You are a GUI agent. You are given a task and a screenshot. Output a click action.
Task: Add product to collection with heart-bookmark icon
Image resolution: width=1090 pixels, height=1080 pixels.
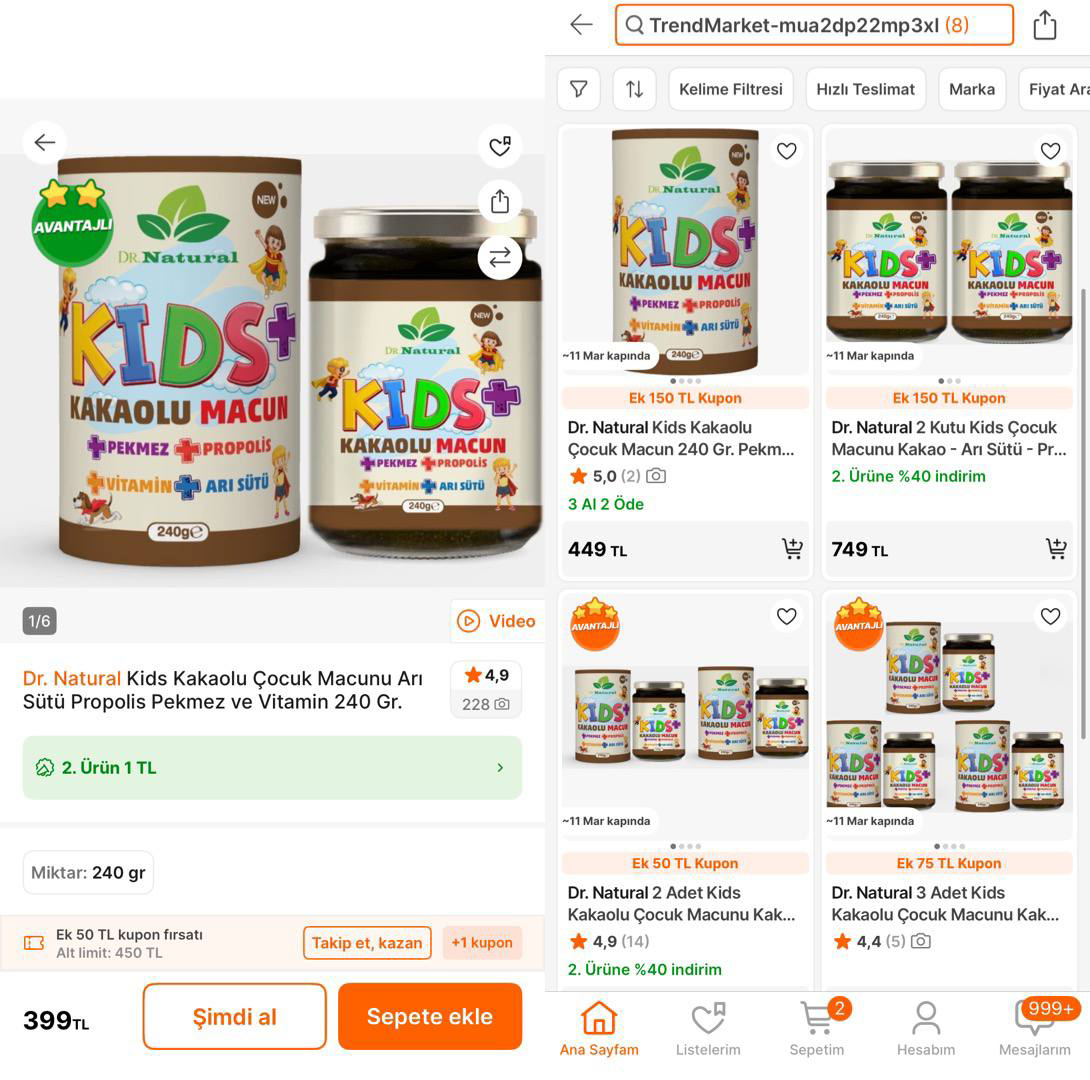[x=500, y=146]
